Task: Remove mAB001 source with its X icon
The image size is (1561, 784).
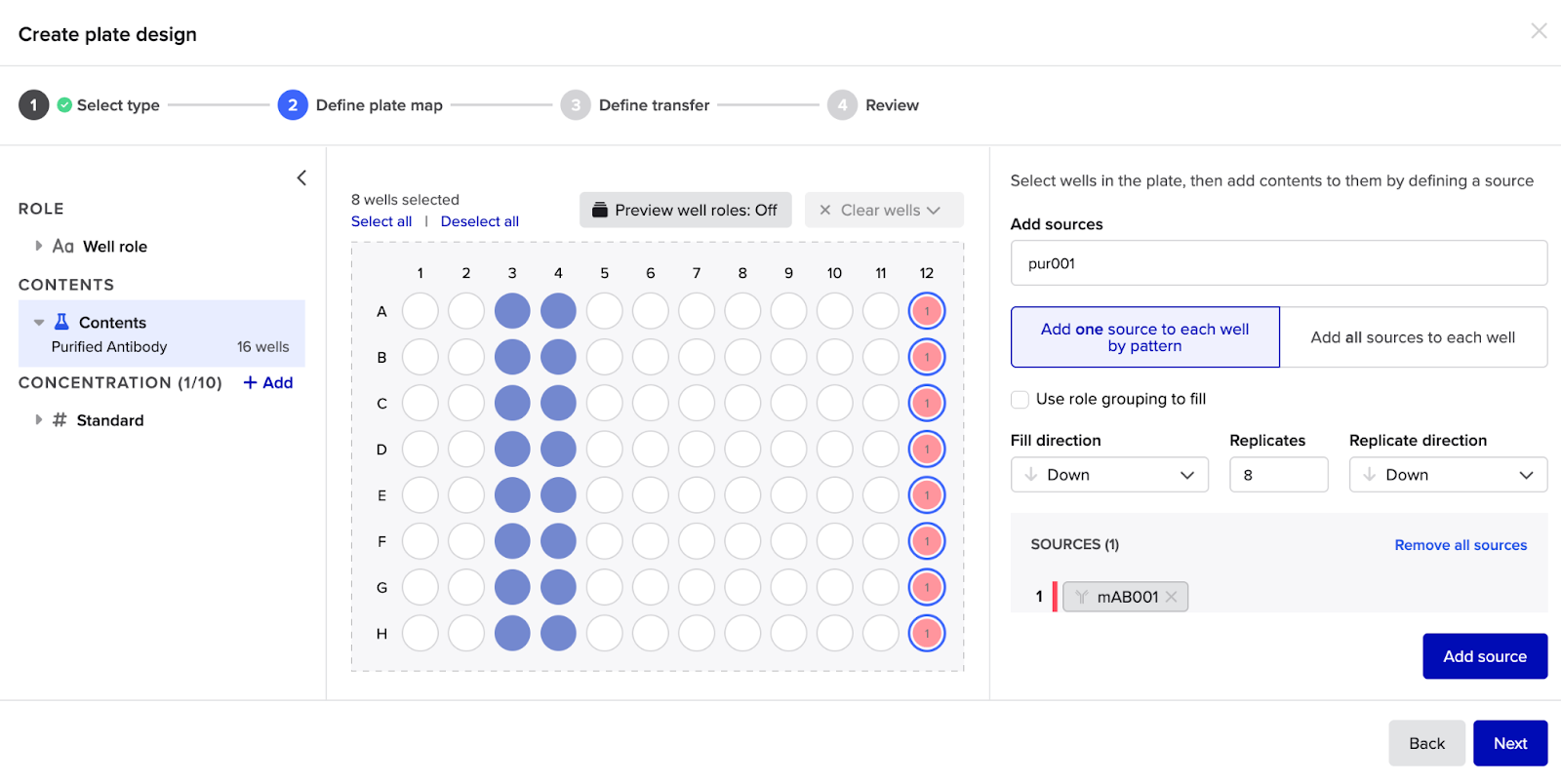Action: [x=1172, y=597]
